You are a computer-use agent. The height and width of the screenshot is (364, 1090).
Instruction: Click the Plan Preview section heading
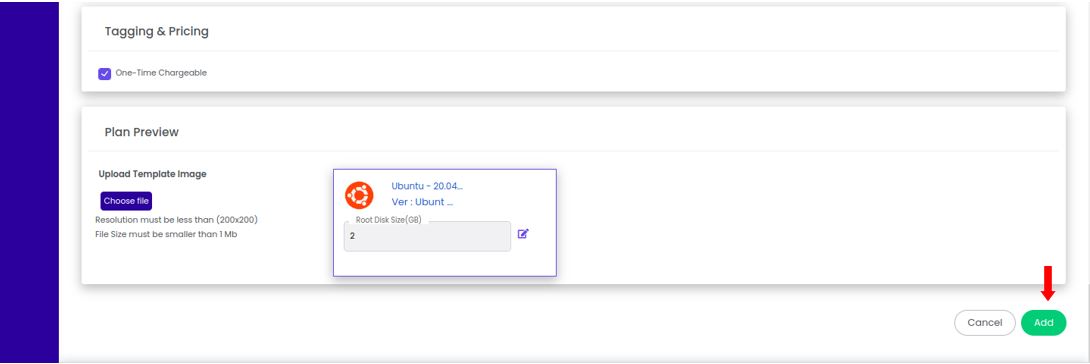[142, 132]
